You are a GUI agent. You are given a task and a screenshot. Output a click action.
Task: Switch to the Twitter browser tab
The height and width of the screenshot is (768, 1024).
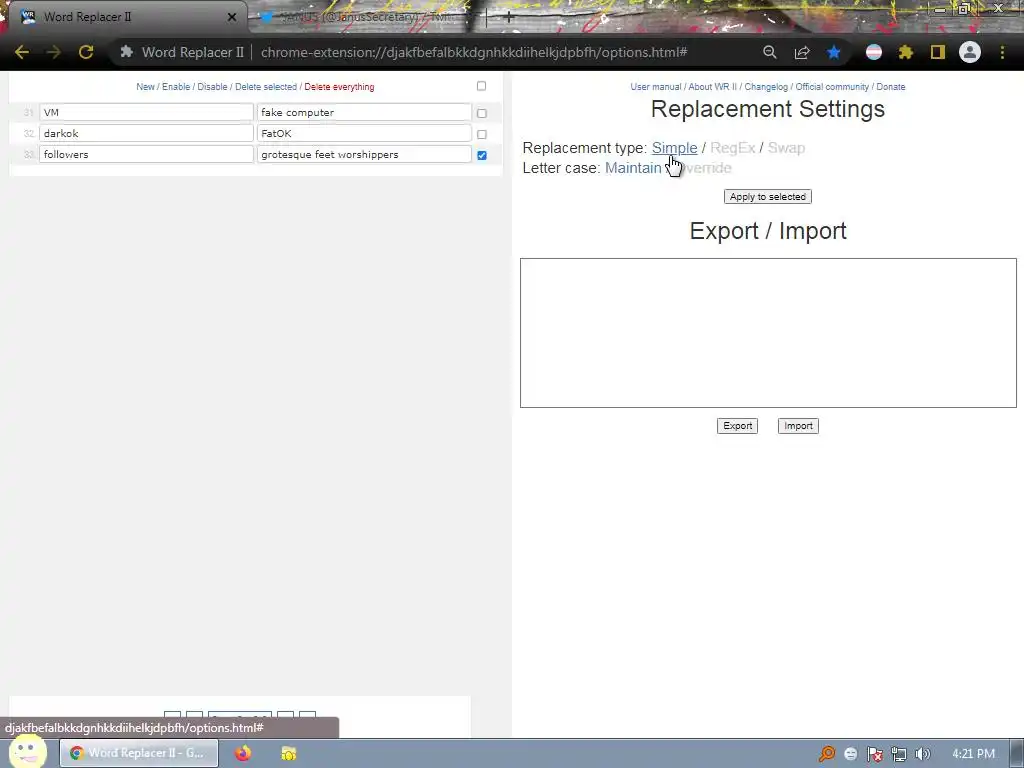[x=366, y=17]
